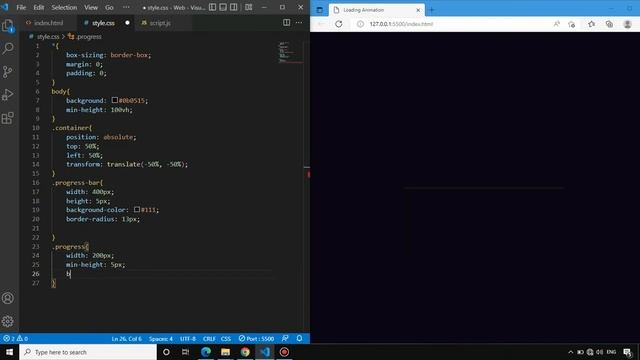Open the Windows Start menu
640x360 pixels.
(x=9, y=352)
